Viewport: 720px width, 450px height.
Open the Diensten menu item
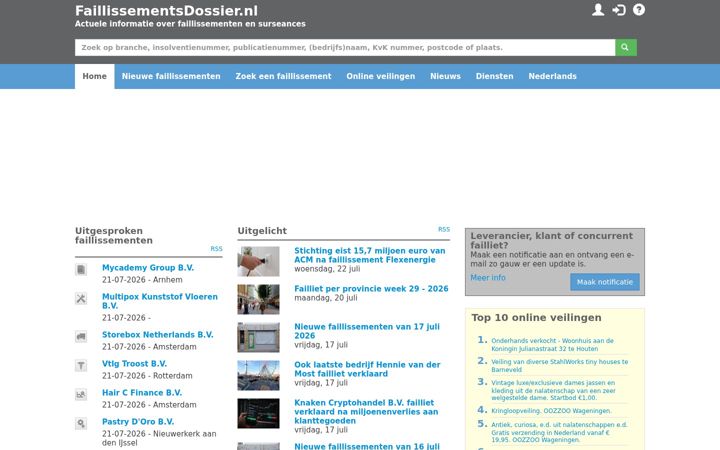point(495,76)
